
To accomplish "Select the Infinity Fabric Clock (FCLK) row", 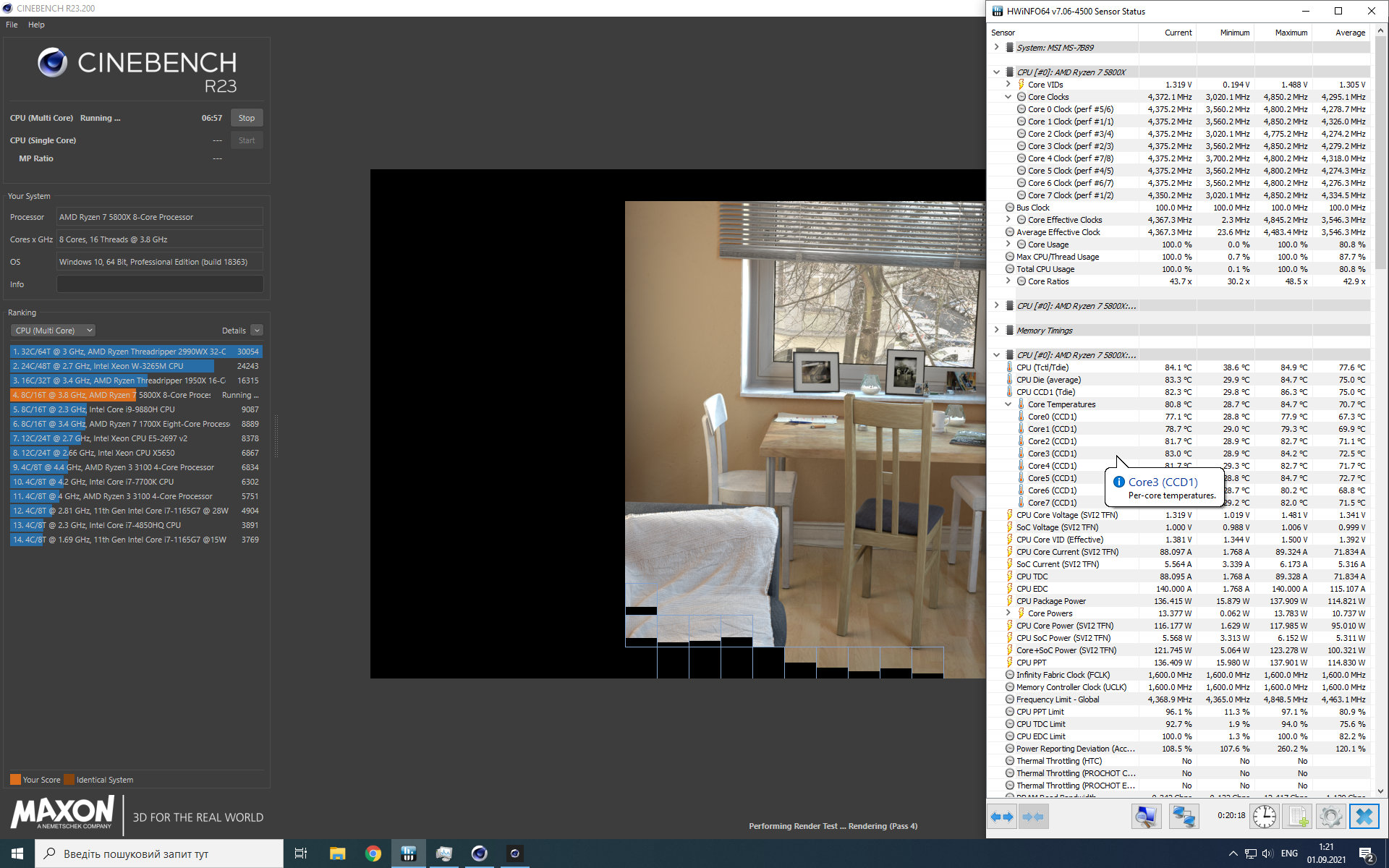I will point(1179,675).
